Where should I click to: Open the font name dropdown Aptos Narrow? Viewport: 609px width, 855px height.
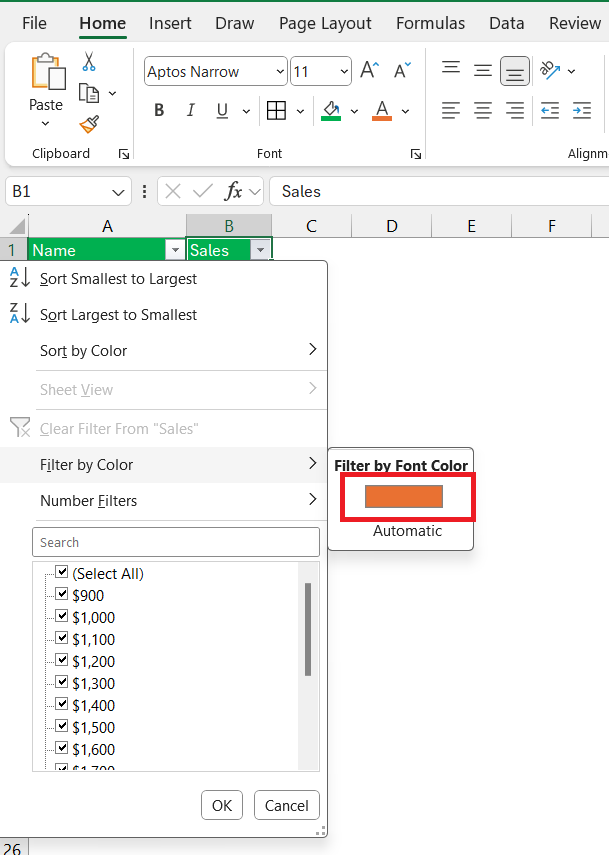280,71
